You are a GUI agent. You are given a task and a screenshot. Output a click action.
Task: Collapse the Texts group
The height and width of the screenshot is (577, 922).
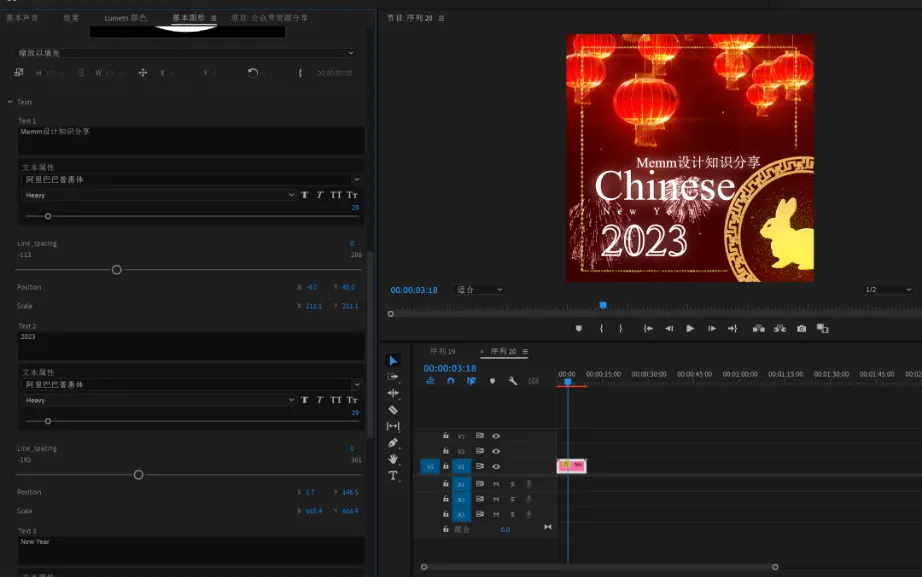(11, 102)
